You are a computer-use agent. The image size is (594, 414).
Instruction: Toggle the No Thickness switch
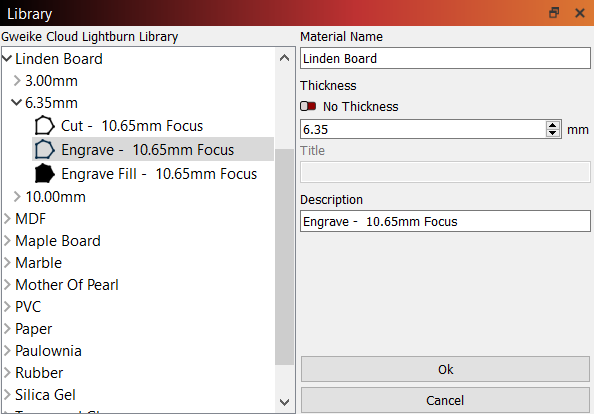[x=308, y=106]
